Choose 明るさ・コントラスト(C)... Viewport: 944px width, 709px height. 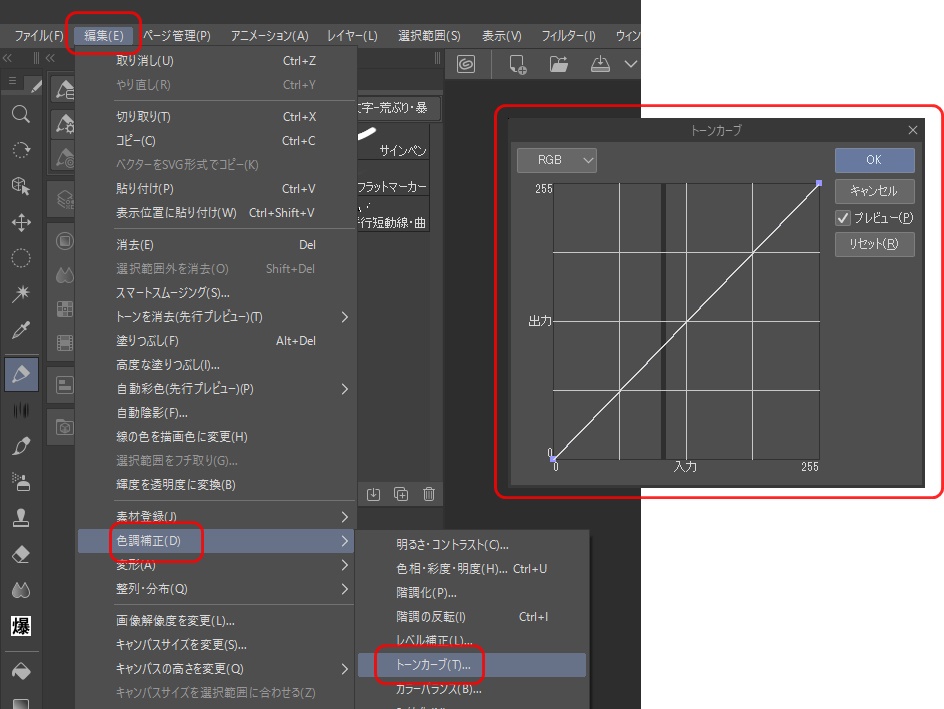[472, 545]
